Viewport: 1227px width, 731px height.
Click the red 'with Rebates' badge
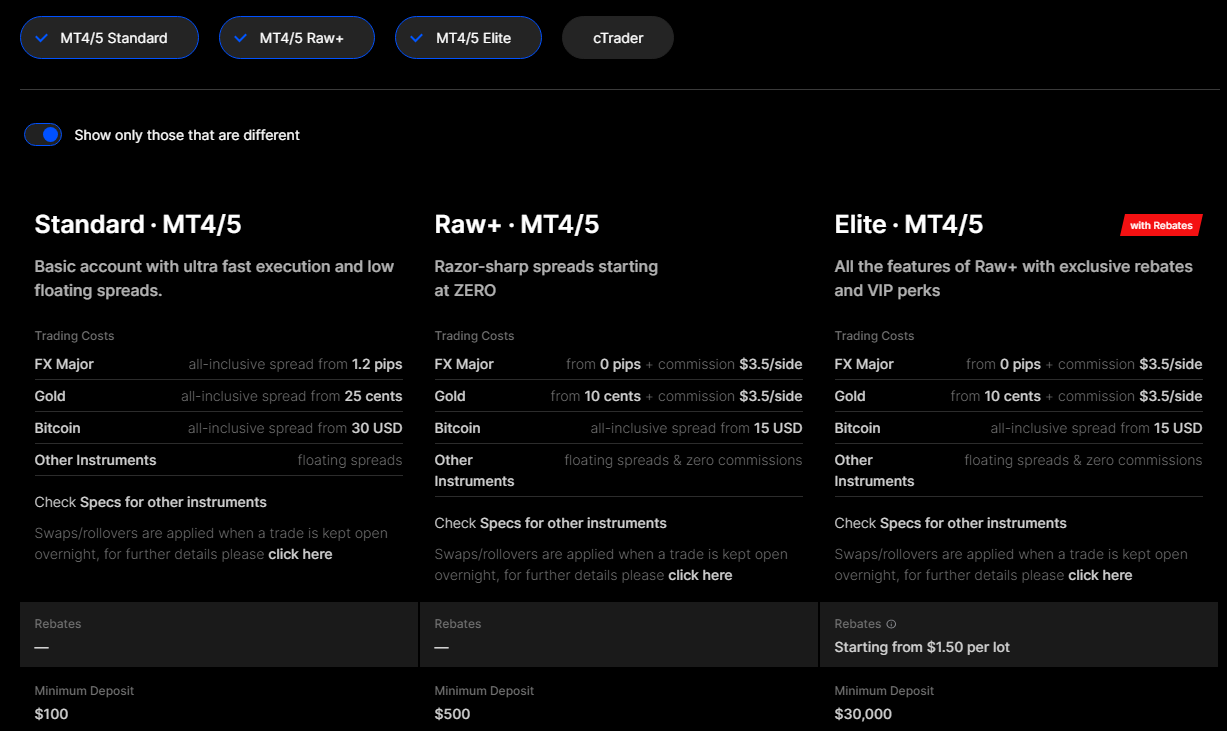coord(1161,225)
